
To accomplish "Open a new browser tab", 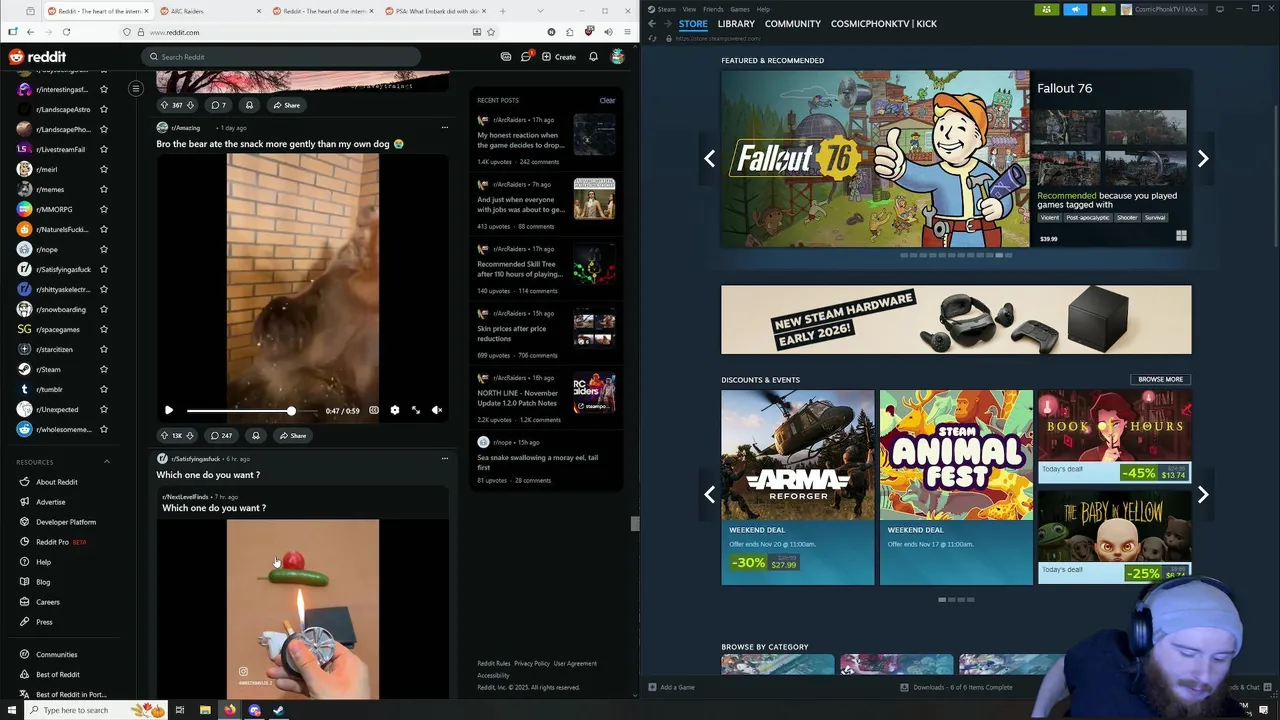I will [x=502, y=11].
